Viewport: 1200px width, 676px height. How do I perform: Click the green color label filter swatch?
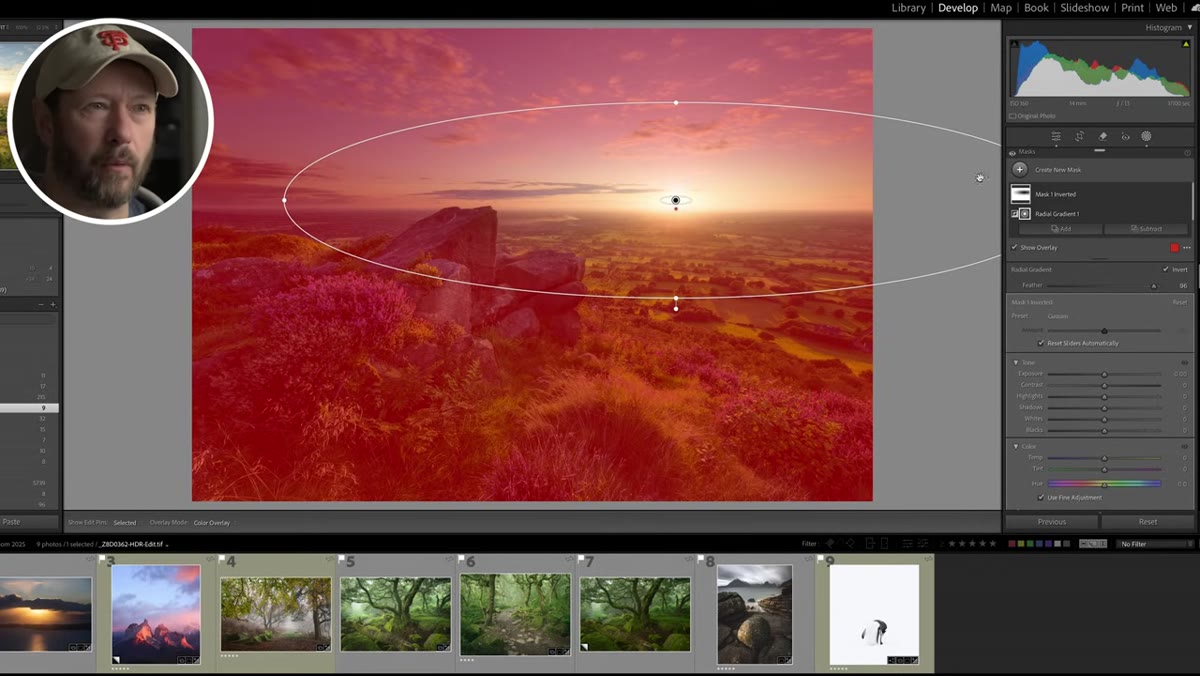pos(1029,544)
